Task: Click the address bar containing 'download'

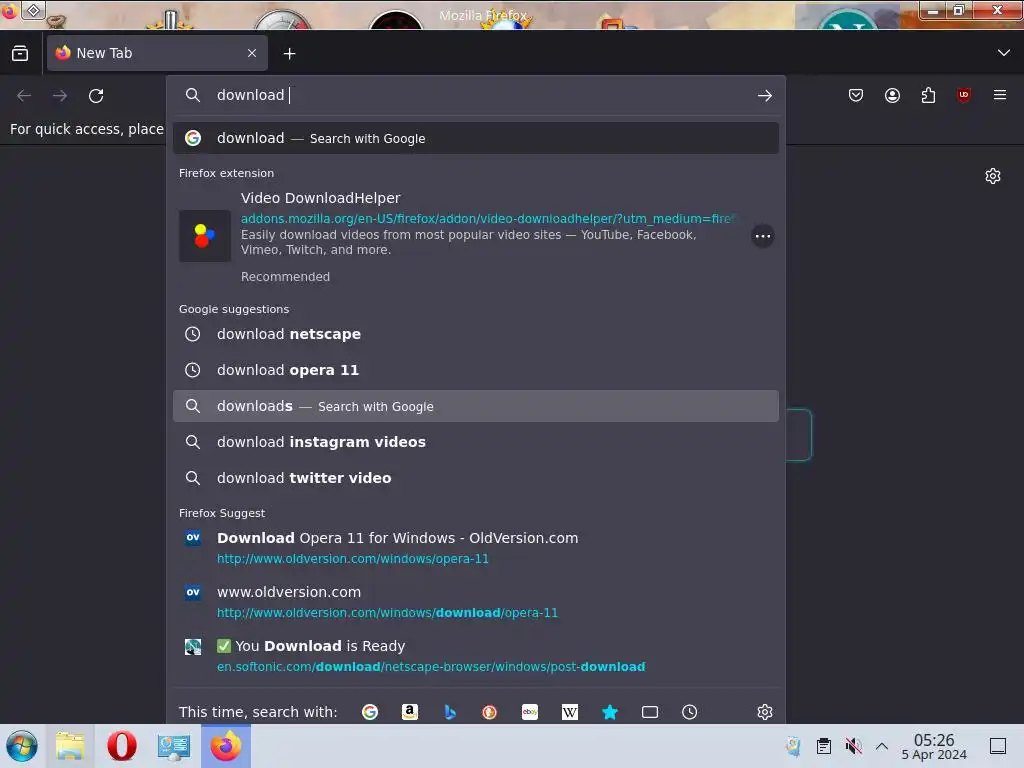Action: (x=475, y=95)
